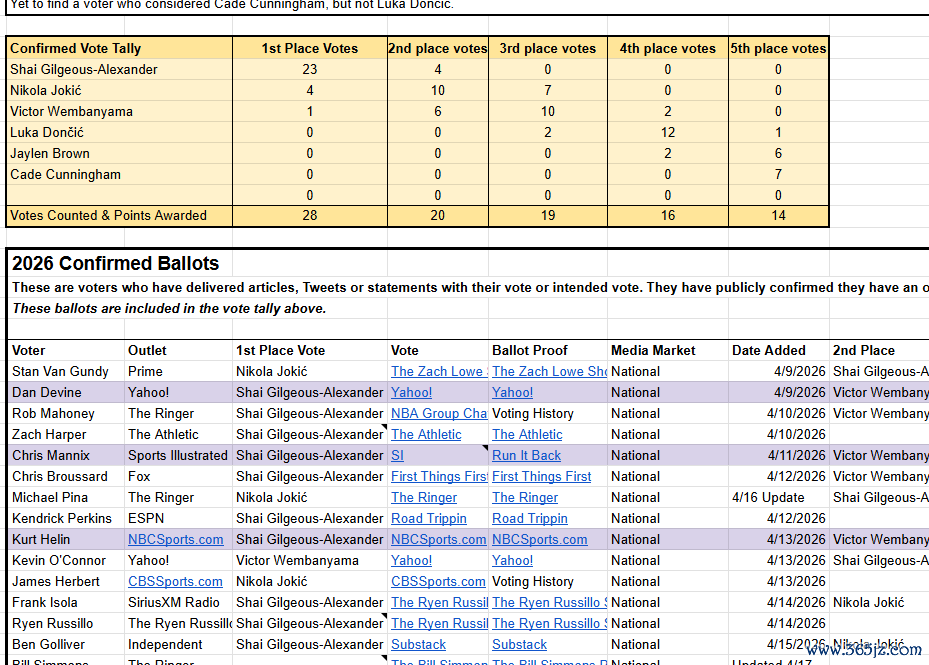Viewport: 929px width, 665px height.
Task: Select the Stan Van Gundy voter cell
Action: [60, 371]
